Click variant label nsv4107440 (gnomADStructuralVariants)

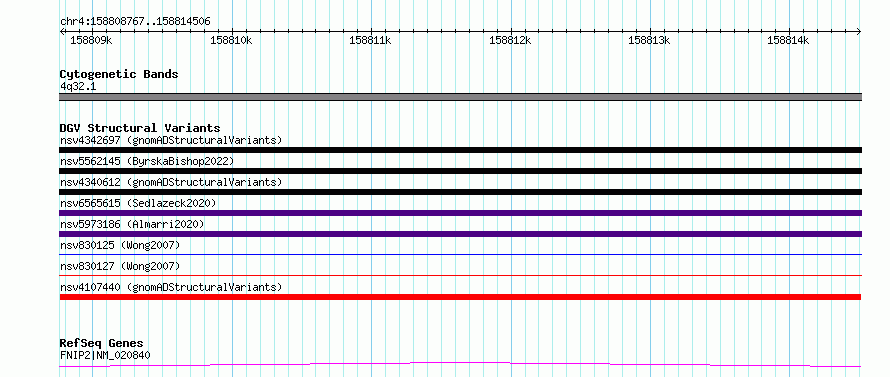(171, 287)
